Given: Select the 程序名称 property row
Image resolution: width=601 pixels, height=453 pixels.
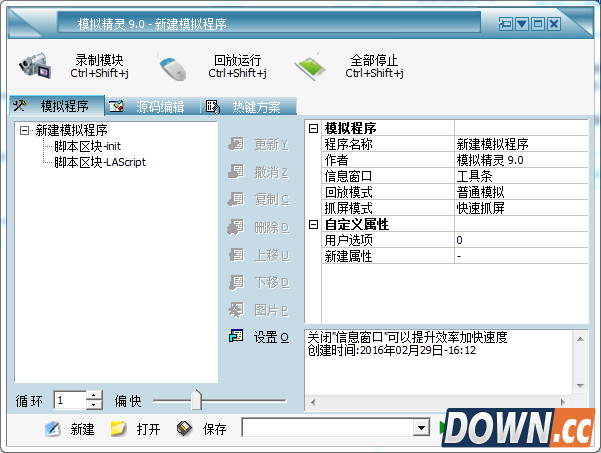Looking at the screenshot, I should (455, 144).
